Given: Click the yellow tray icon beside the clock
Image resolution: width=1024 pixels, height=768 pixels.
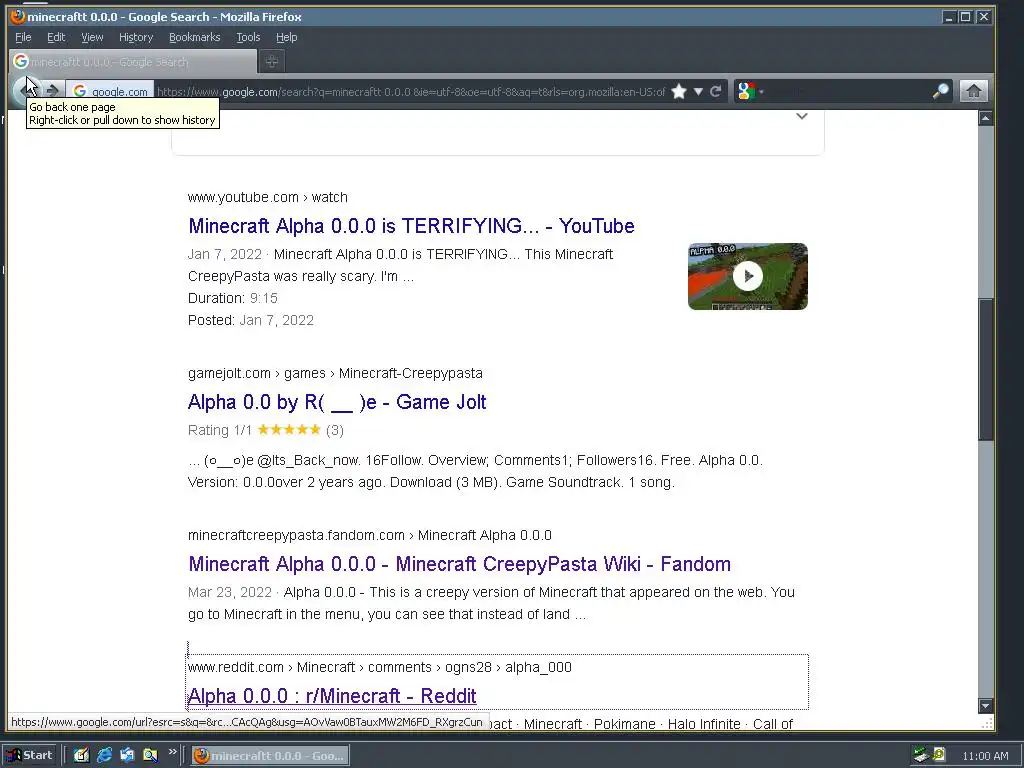Looking at the screenshot, I should pyautogui.click(x=939, y=754).
